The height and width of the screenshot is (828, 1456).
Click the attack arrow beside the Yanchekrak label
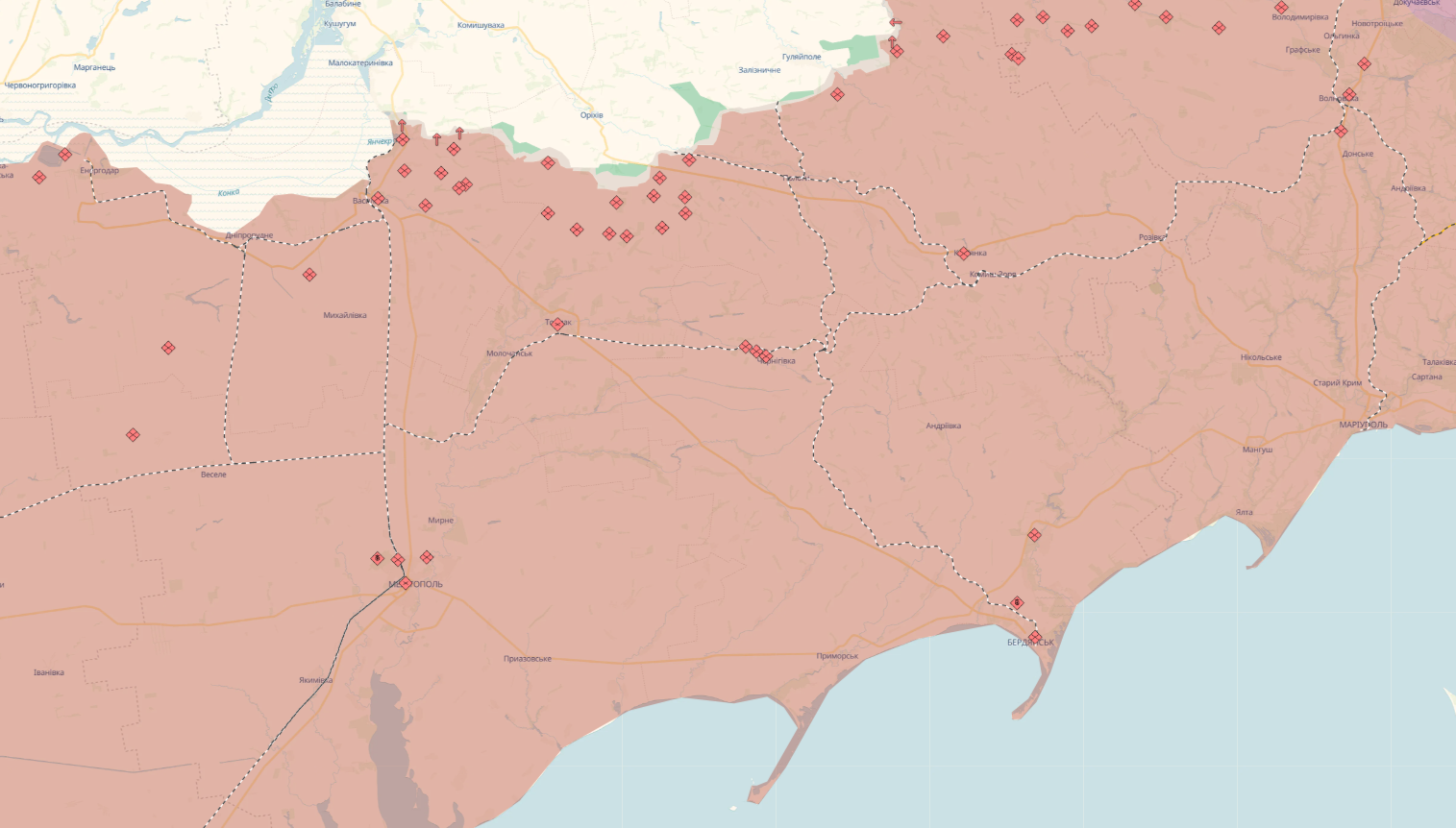[402, 125]
